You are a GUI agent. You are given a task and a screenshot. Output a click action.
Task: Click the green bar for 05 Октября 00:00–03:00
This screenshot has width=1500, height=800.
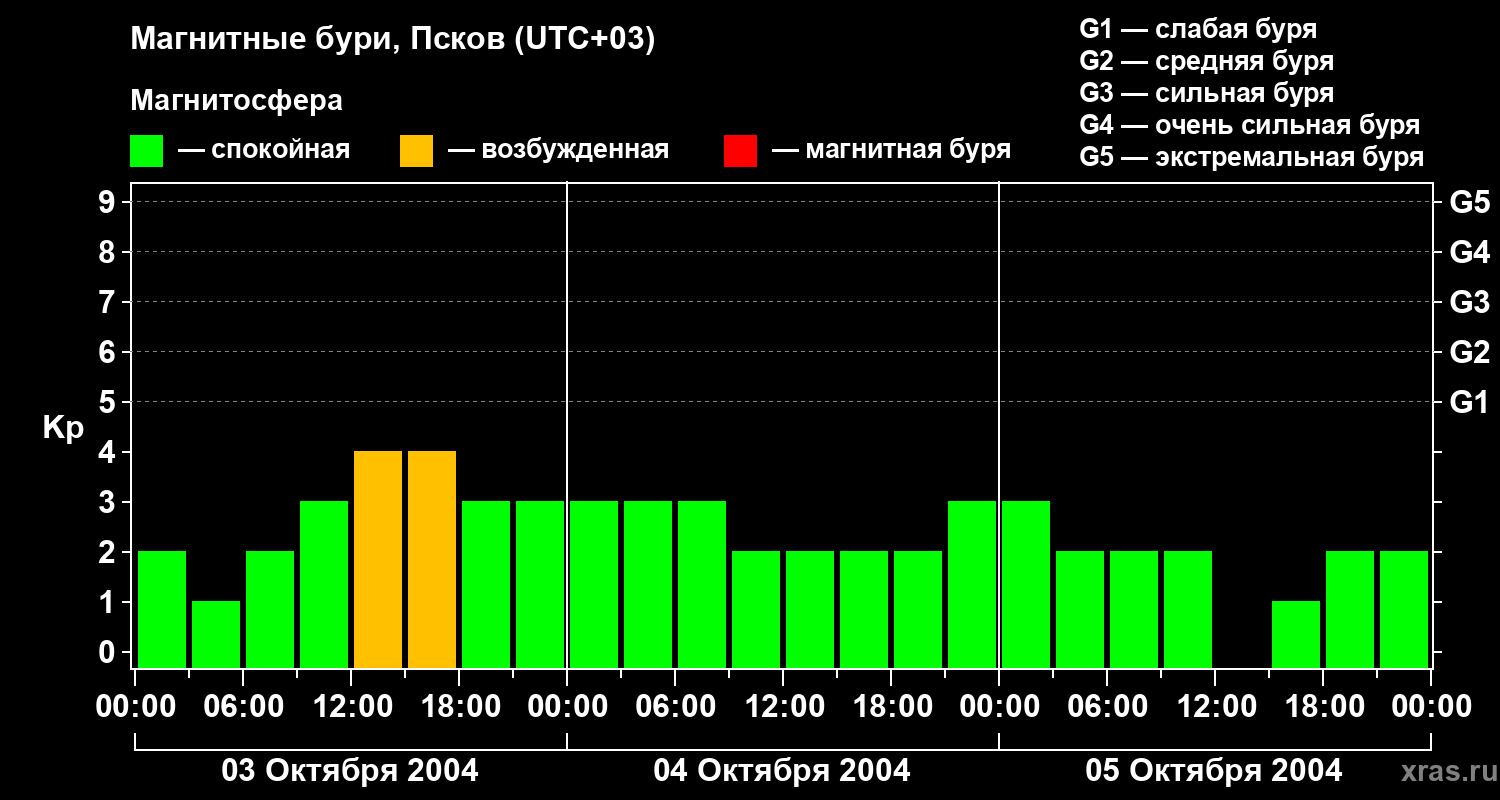pyautogui.click(x=1026, y=584)
